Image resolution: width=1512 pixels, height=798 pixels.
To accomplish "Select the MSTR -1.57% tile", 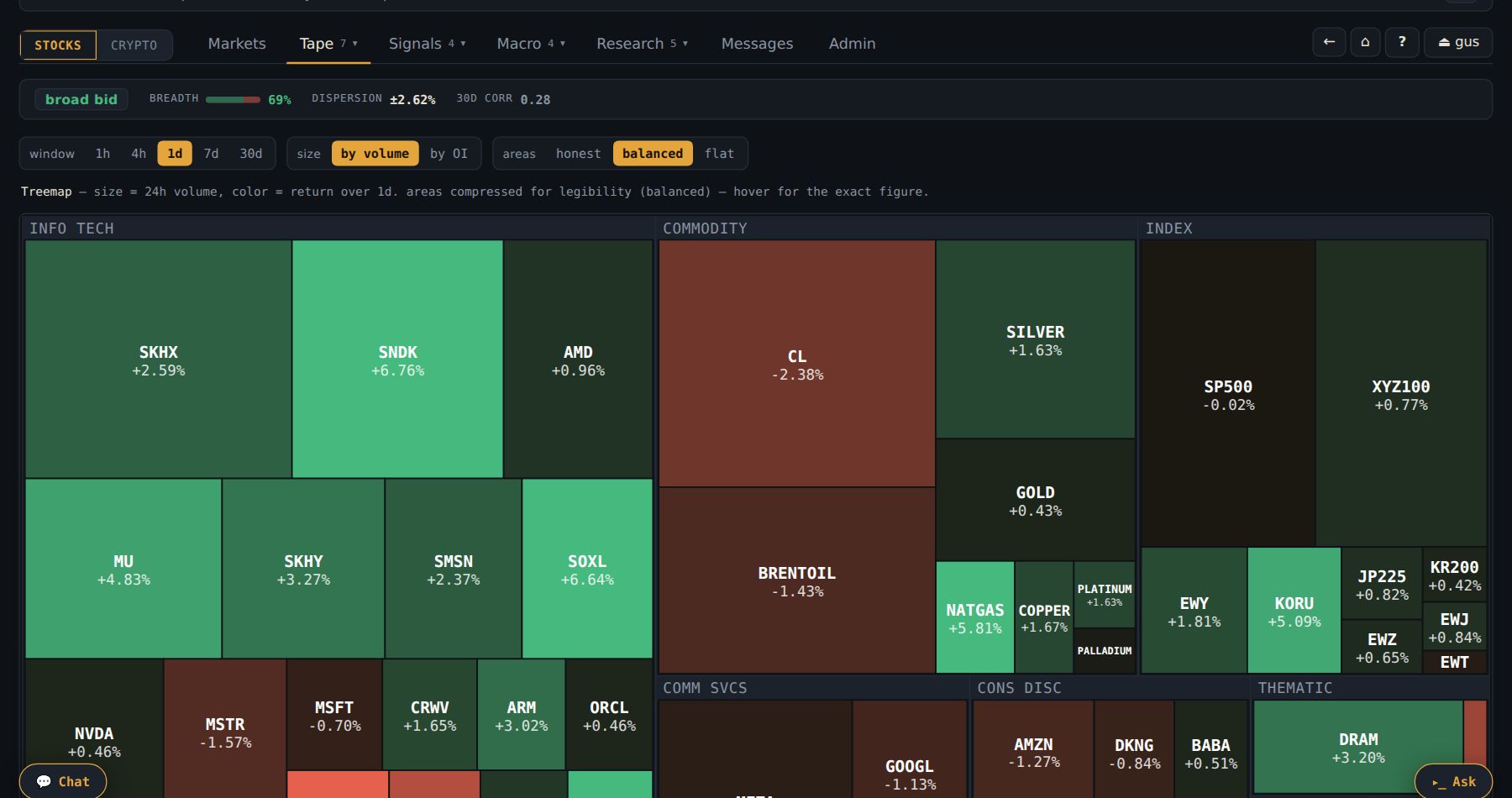I will click(x=225, y=729).
